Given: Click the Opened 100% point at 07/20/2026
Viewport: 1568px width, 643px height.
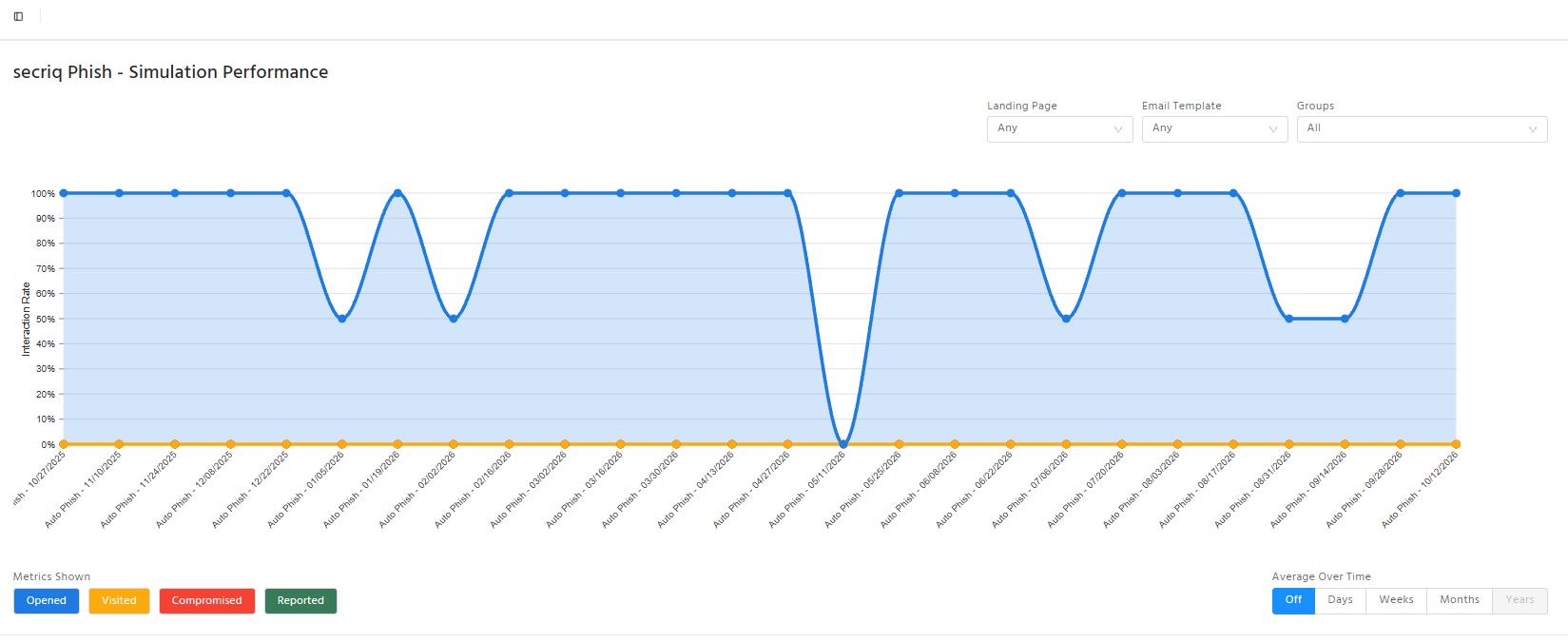Looking at the screenshot, I should click(x=1122, y=193).
